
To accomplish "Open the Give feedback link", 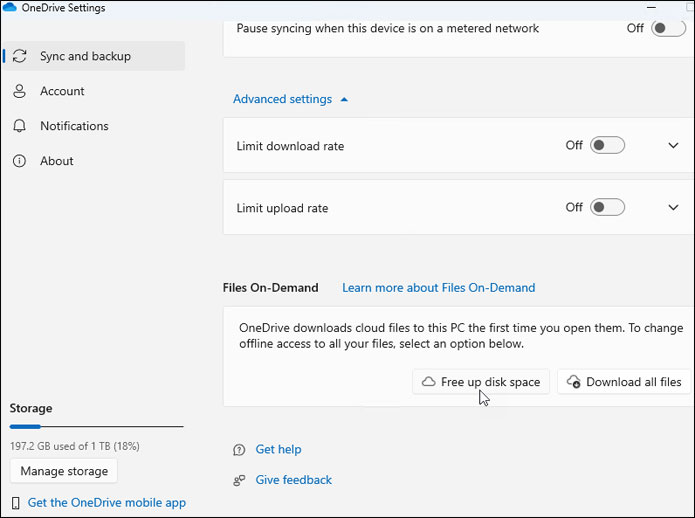I will click(x=293, y=480).
